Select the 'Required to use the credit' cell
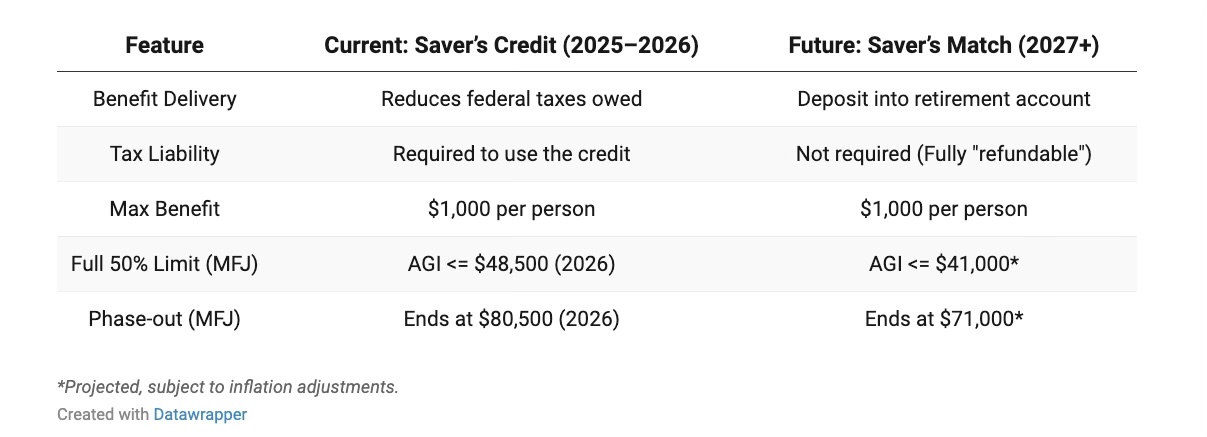The height and width of the screenshot is (437, 1207). (x=511, y=154)
